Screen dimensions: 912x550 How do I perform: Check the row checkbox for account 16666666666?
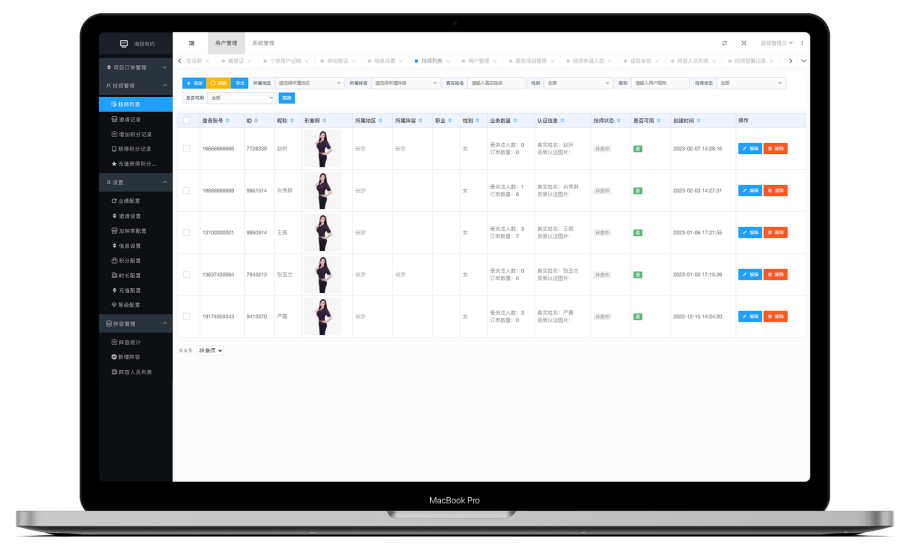tap(186, 148)
